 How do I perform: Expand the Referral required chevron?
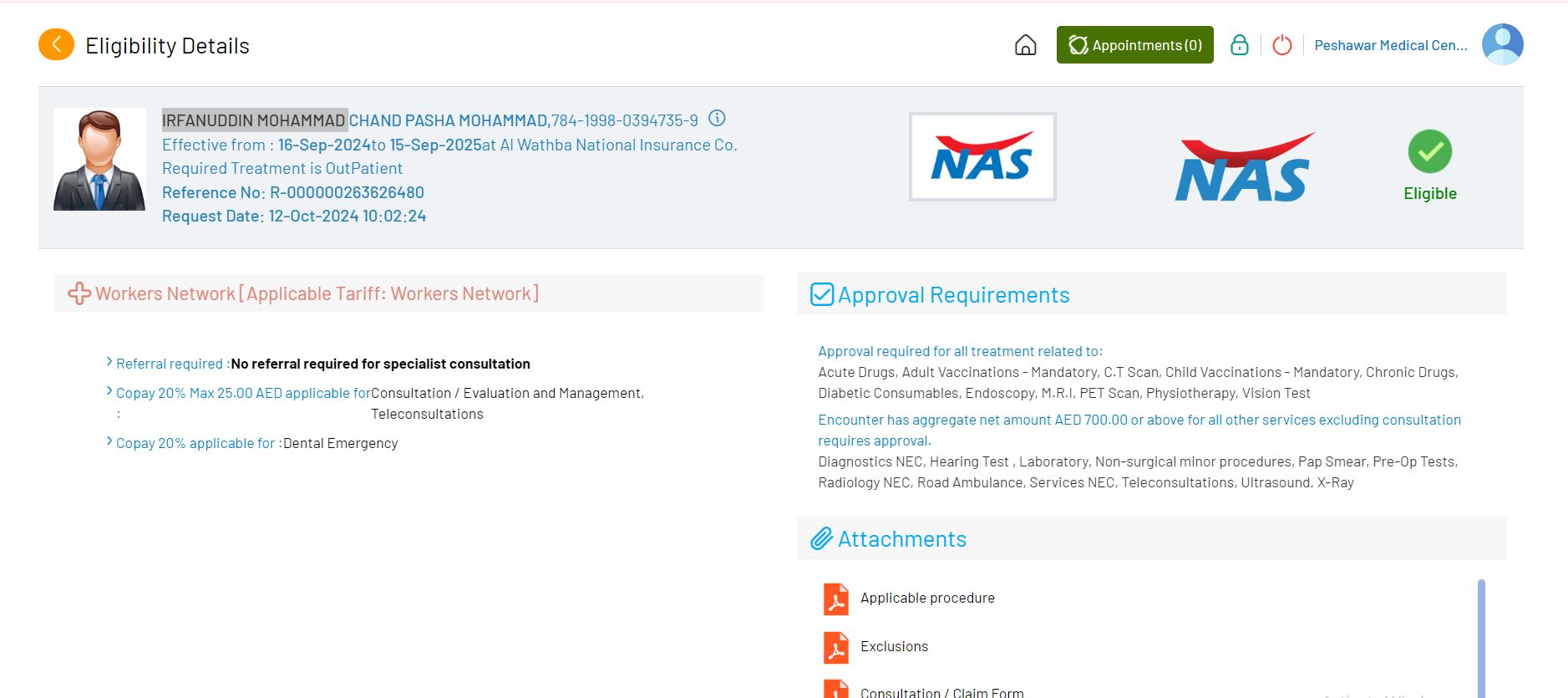click(109, 362)
